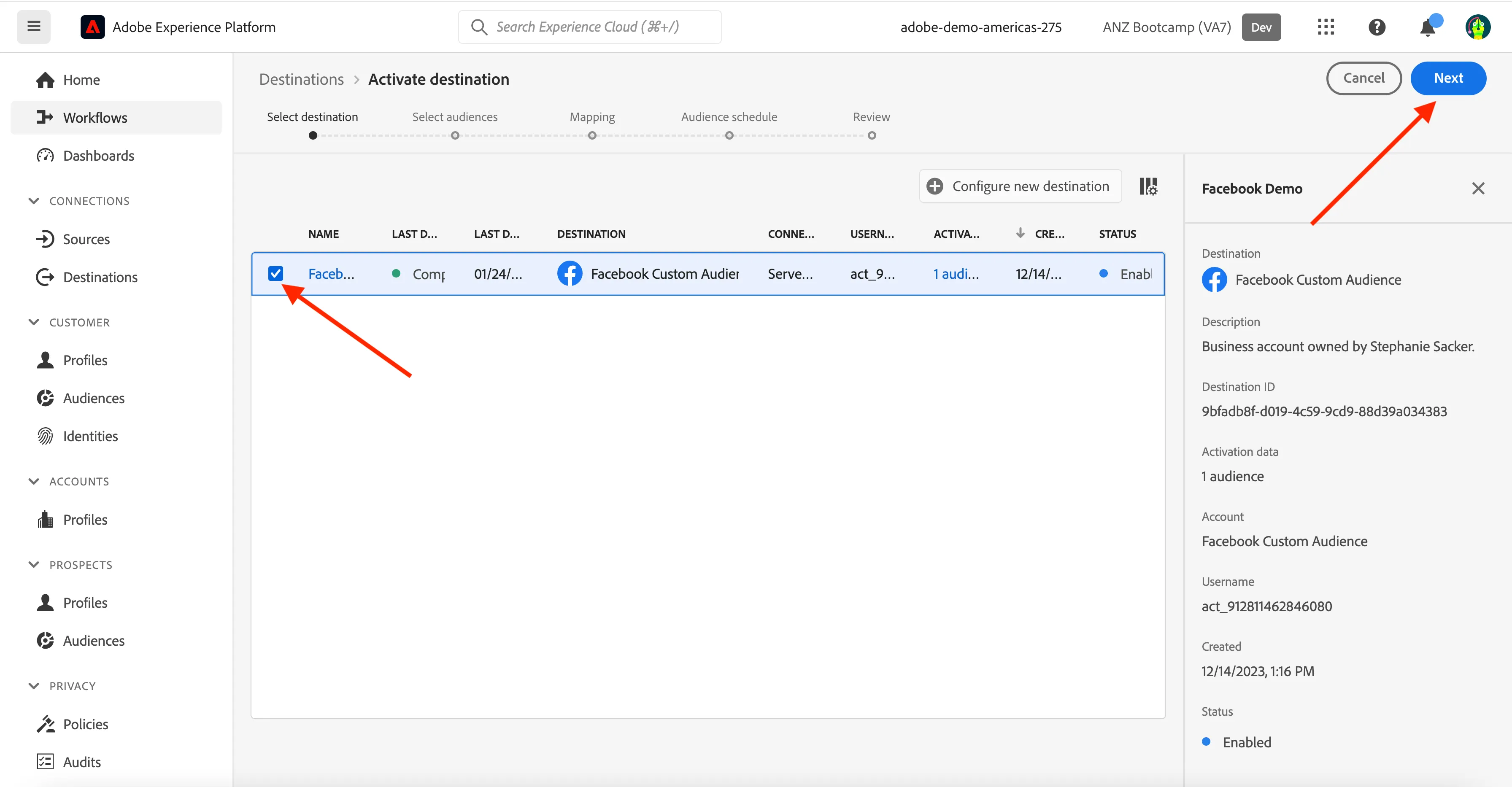The height and width of the screenshot is (787, 1512).
Task: Click Destinations in the breadcrumb
Action: [301, 79]
